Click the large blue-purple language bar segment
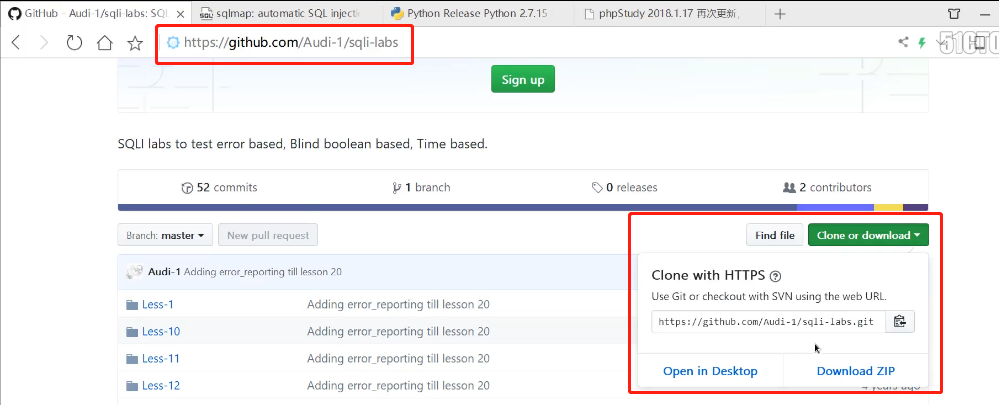The width and height of the screenshot is (999, 405). pos(457,208)
